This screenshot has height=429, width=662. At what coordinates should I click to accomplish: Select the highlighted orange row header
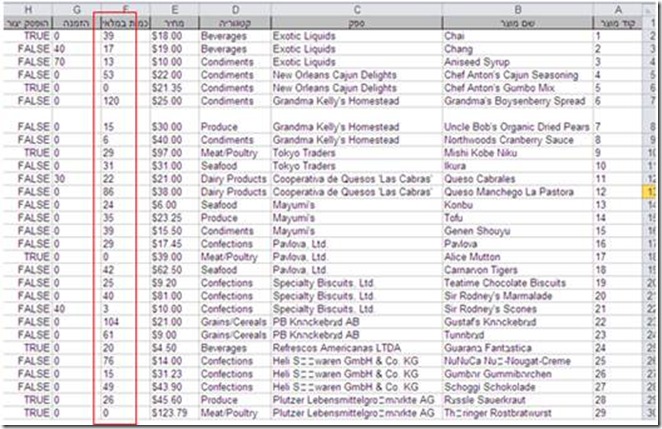(652, 190)
